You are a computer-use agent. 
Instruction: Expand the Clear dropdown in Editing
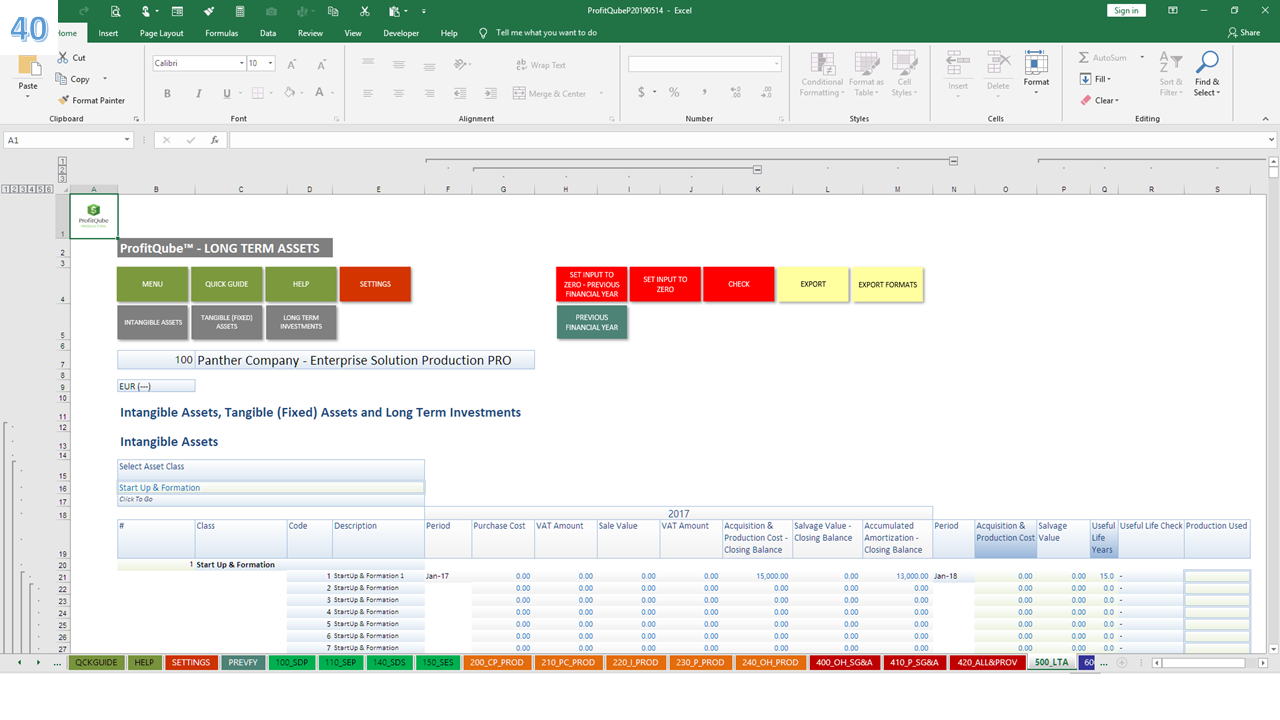(x=1117, y=100)
